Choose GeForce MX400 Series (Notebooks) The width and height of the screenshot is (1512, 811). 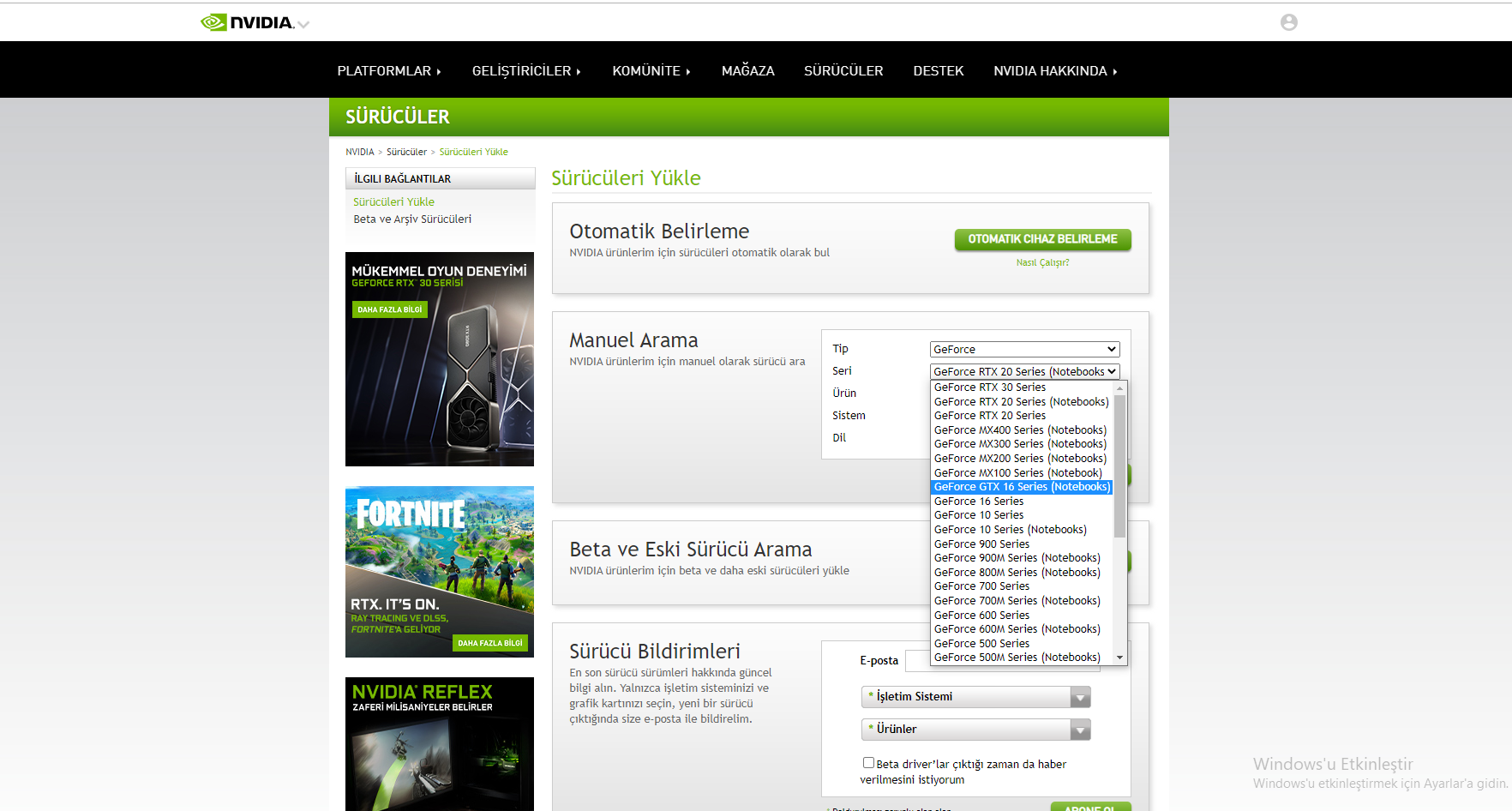click(1022, 430)
